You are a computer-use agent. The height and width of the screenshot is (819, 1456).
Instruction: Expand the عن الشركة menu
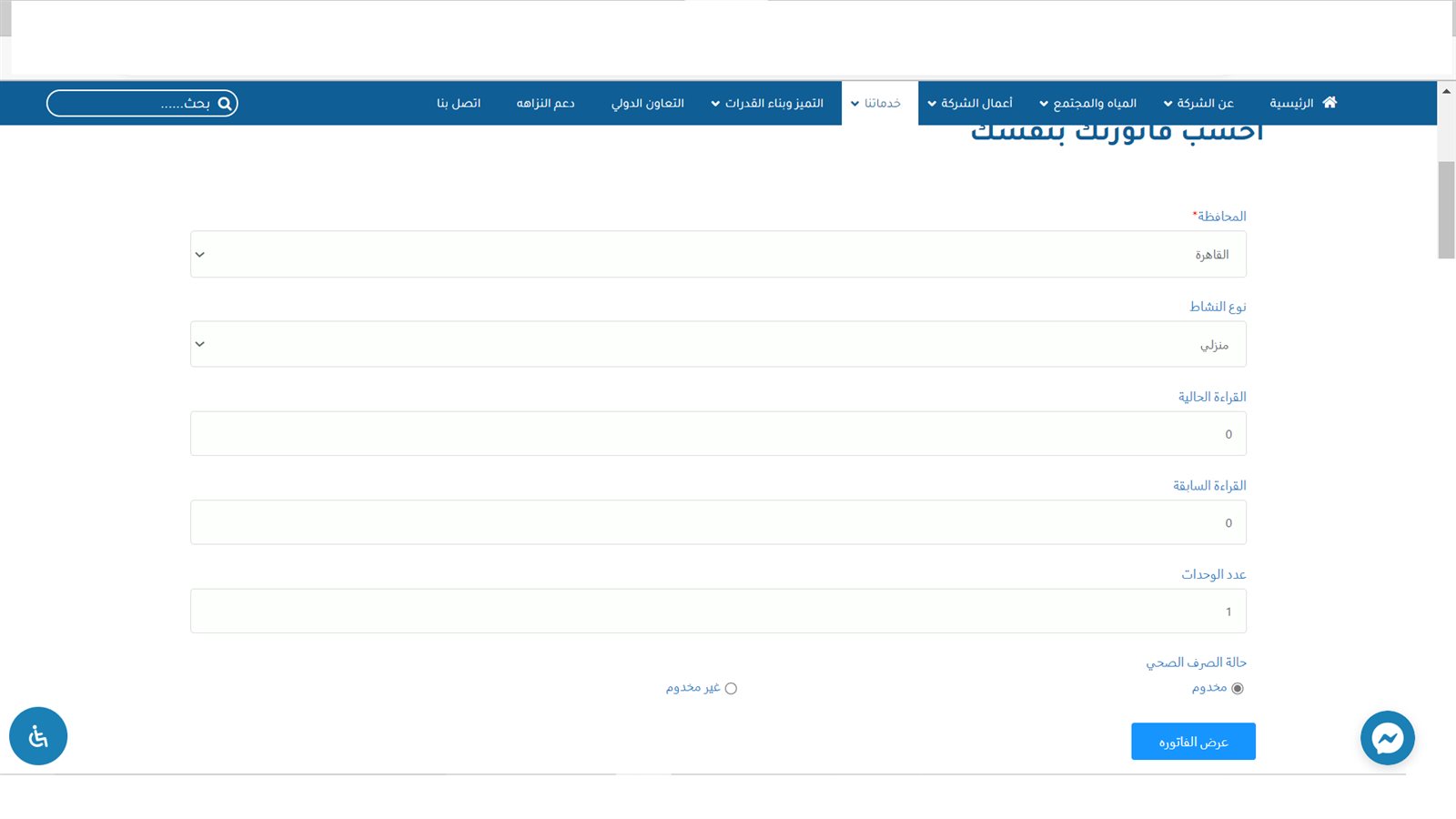click(x=1198, y=104)
